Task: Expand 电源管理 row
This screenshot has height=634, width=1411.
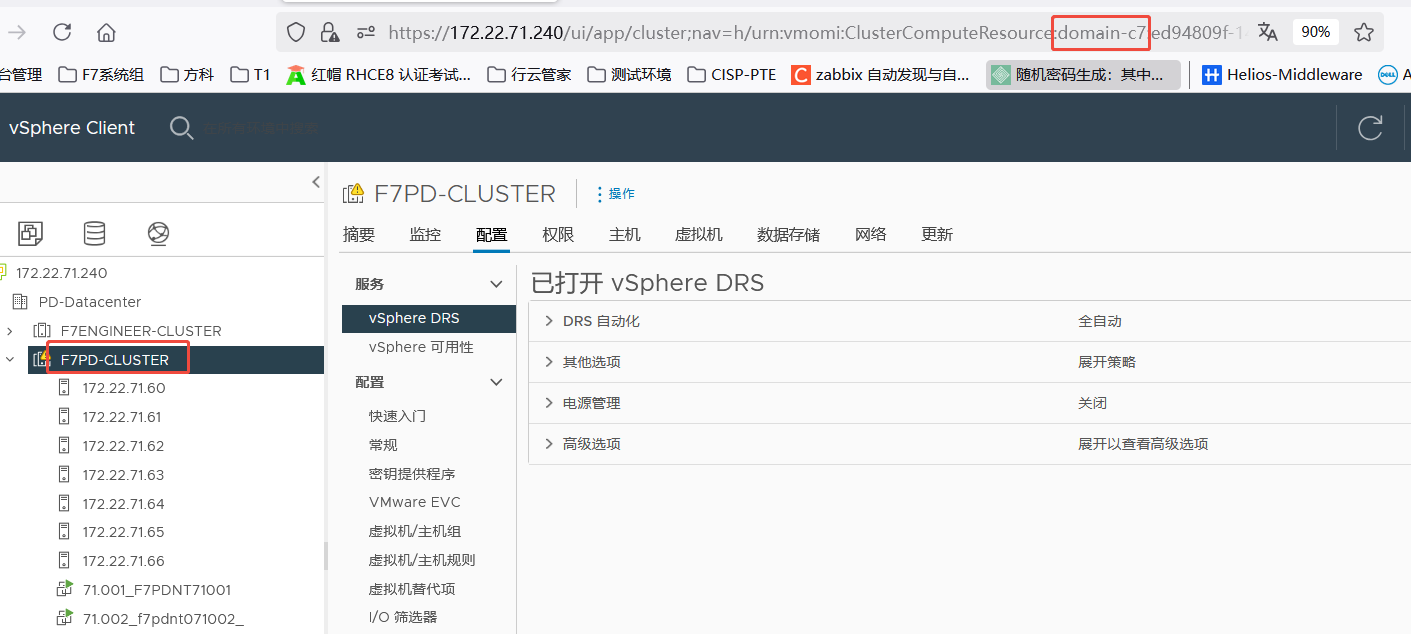Action: coord(549,403)
